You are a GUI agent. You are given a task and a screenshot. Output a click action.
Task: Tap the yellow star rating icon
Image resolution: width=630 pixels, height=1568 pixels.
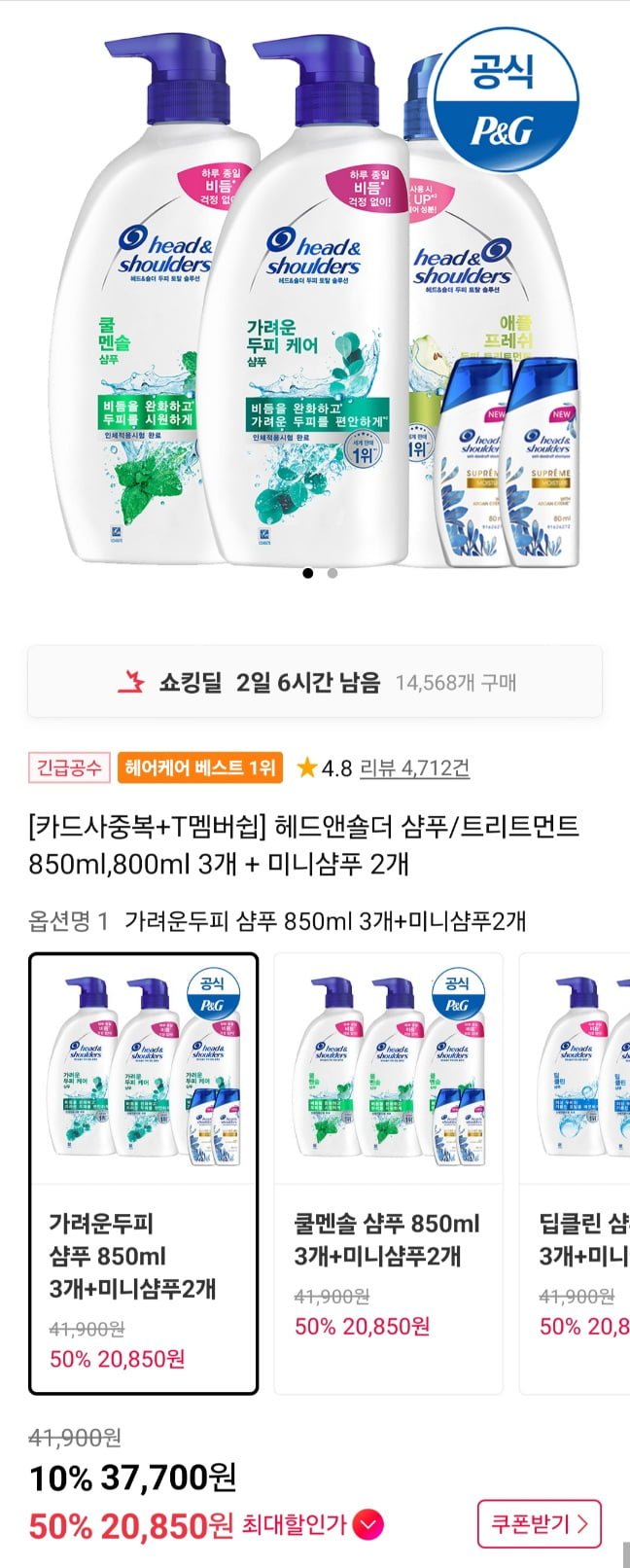[307, 768]
